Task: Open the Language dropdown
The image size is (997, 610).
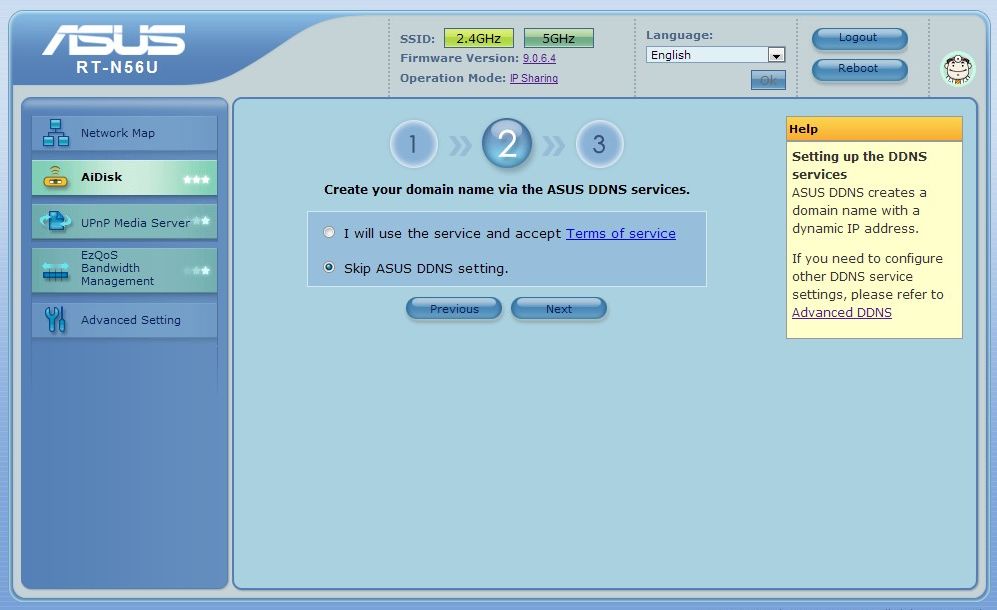Action: (x=715, y=55)
